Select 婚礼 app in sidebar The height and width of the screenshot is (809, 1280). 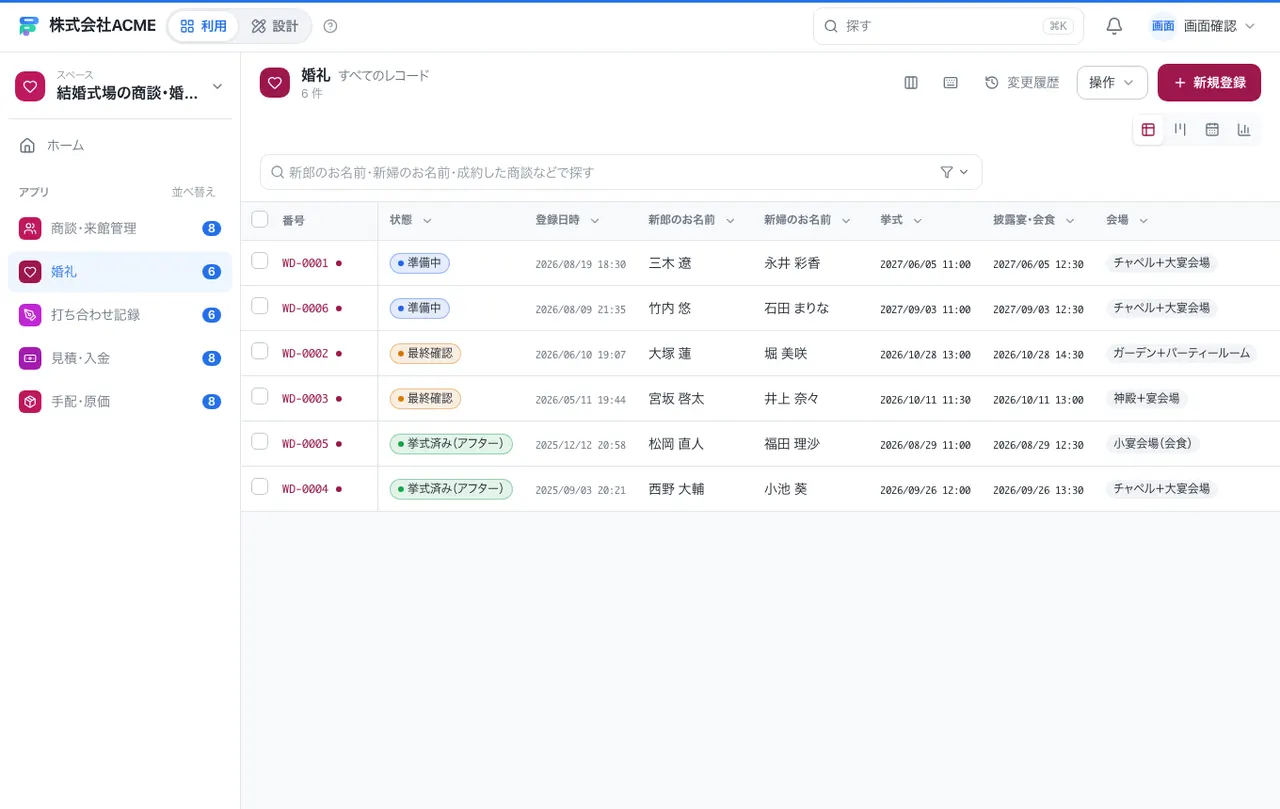[120, 272]
